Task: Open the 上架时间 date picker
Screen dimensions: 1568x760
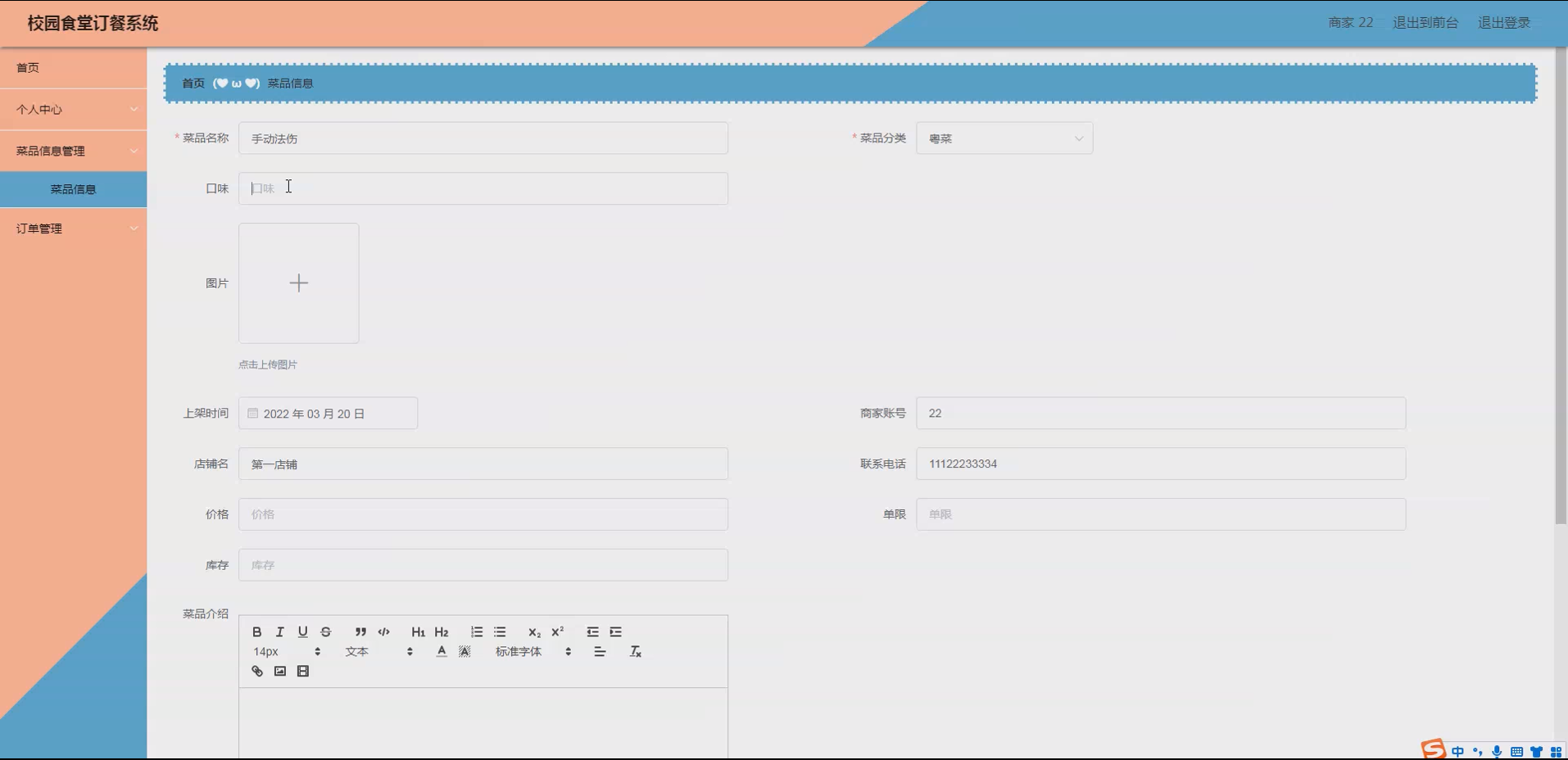Action: click(x=328, y=414)
